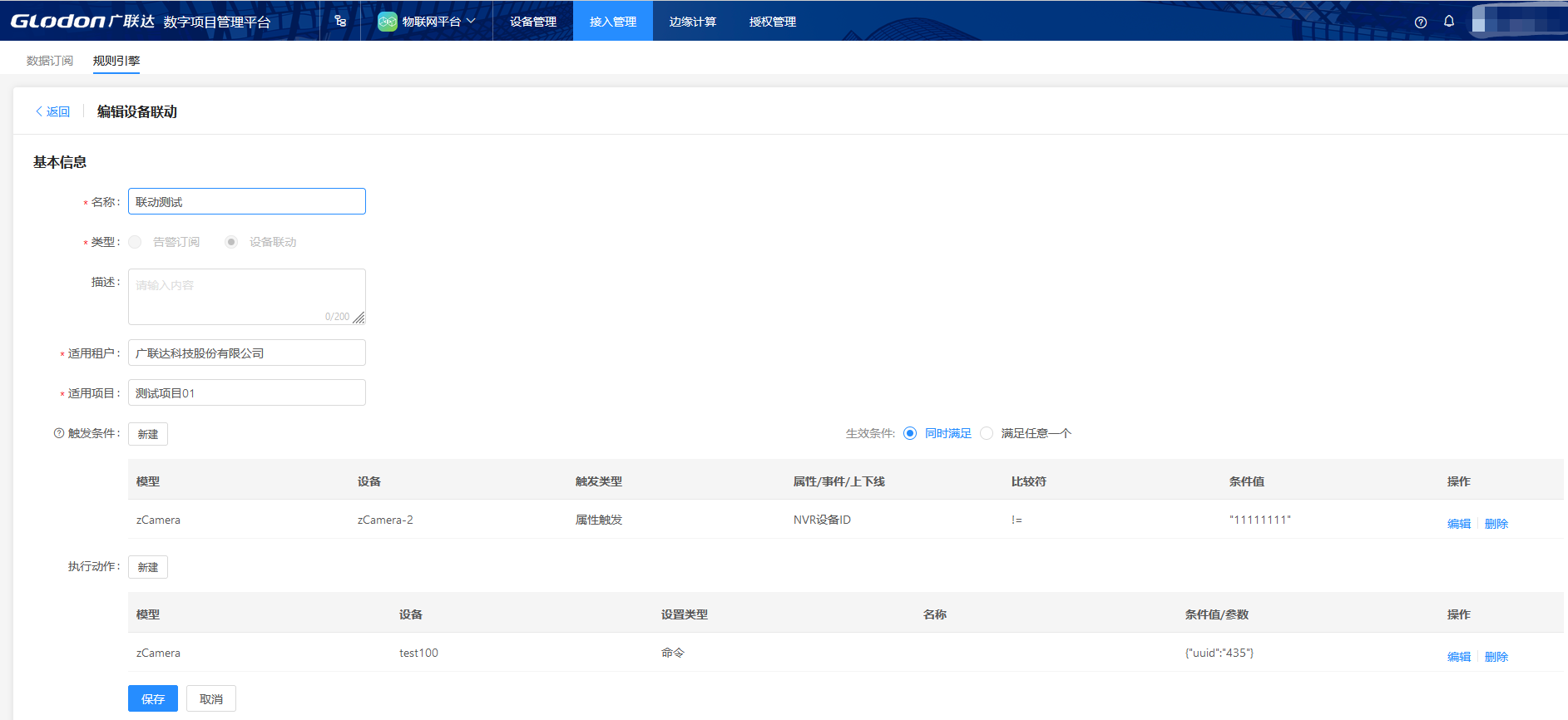Open the 适用租户 selection field
Viewport: 1568px width, 720px height.
(x=246, y=353)
